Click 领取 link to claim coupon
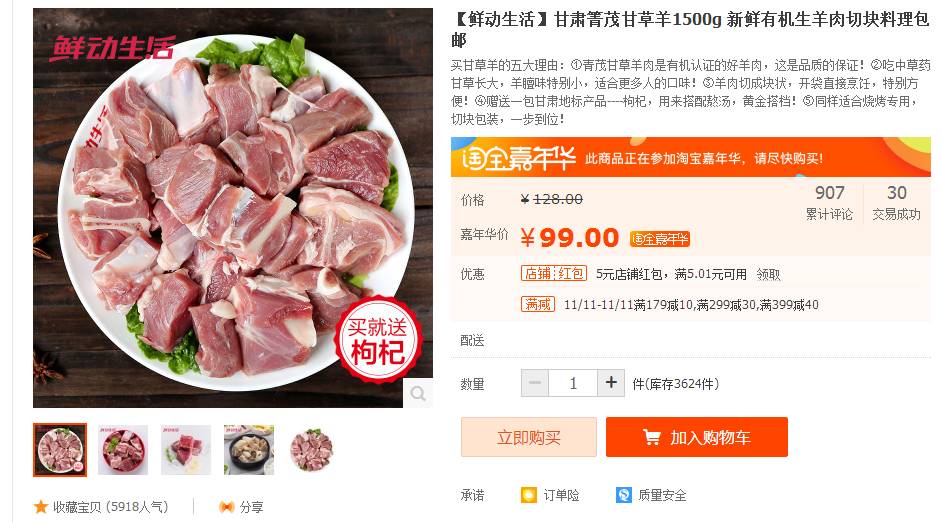This screenshot has height=523, width=942. (768, 274)
